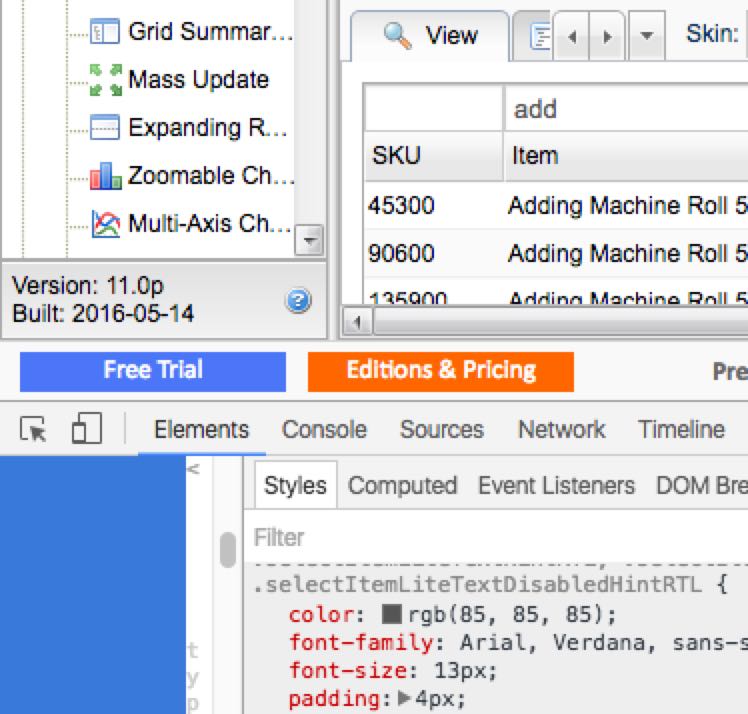Expand the padding property triangle
The image size is (748, 714).
tap(405, 699)
